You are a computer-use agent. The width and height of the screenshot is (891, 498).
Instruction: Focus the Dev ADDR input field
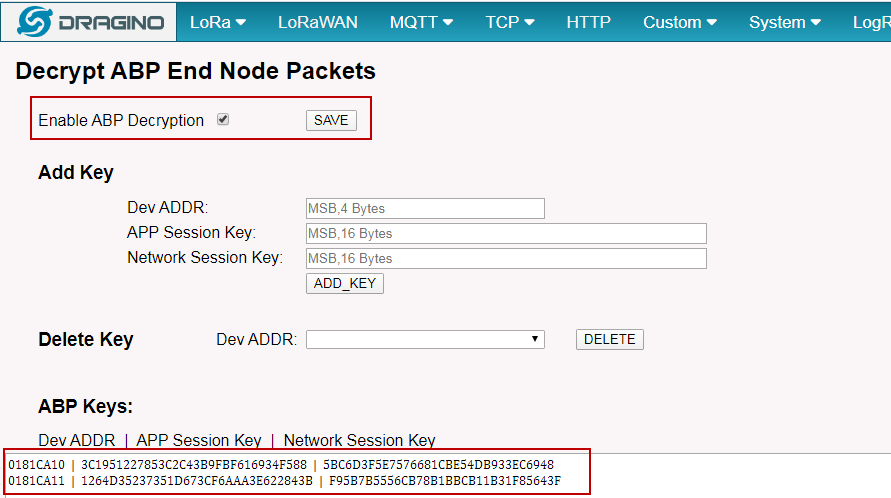425,209
